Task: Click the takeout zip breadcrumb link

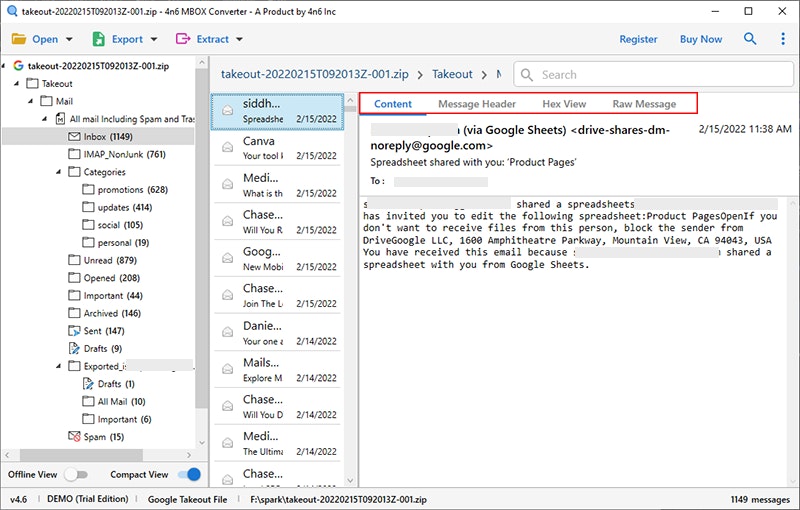Action: pyautogui.click(x=315, y=74)
